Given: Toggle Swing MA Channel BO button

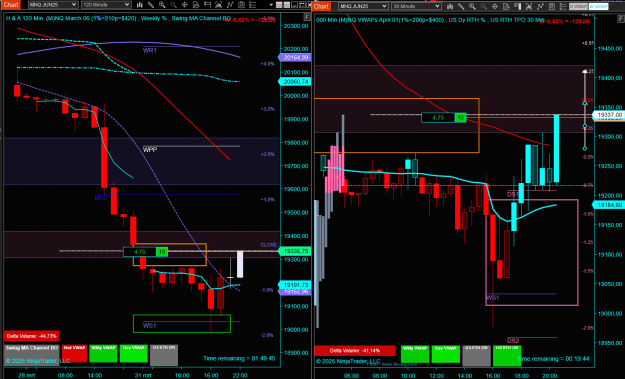Looking at the screenshot, I should click(32, 355).
